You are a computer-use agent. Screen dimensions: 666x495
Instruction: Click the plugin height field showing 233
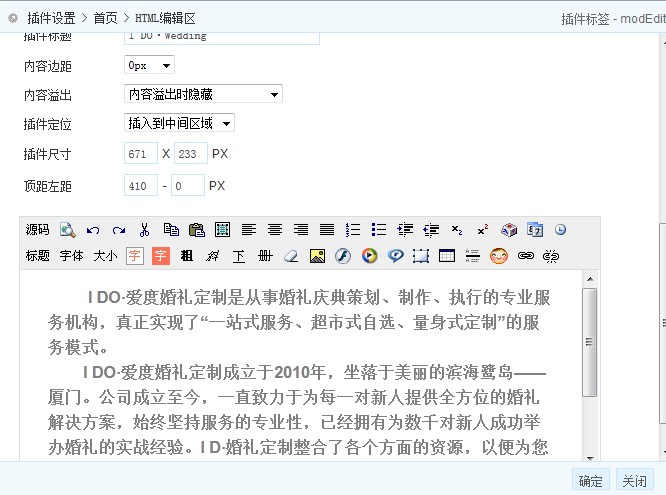pos(191,153)
